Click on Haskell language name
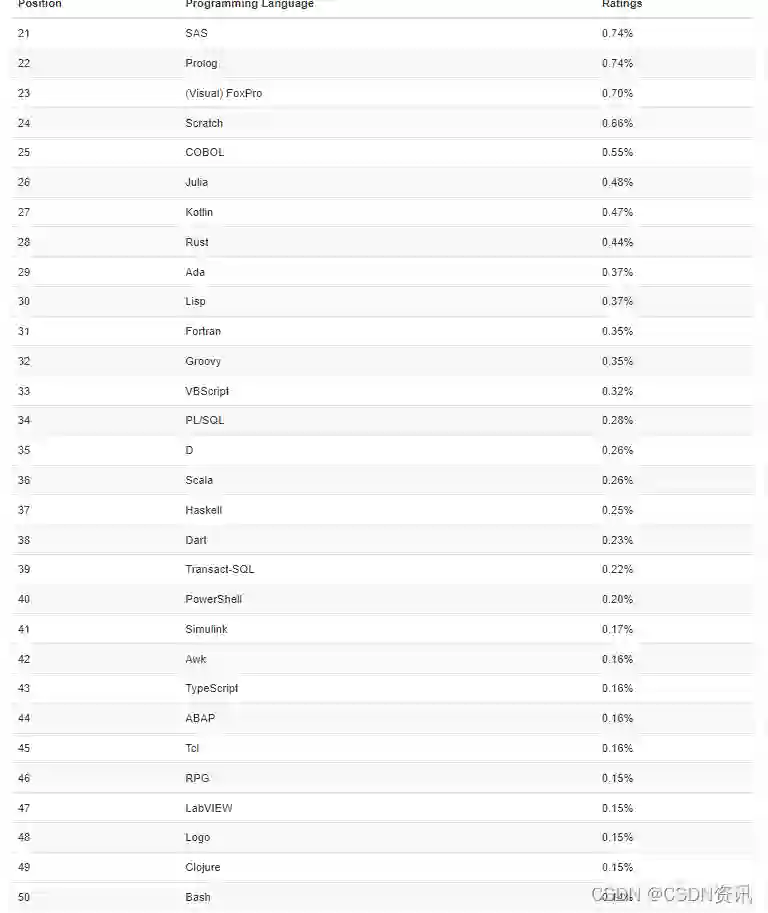This screenshot has width=768, height=913. pyautogui.click(x=203, y=510)
